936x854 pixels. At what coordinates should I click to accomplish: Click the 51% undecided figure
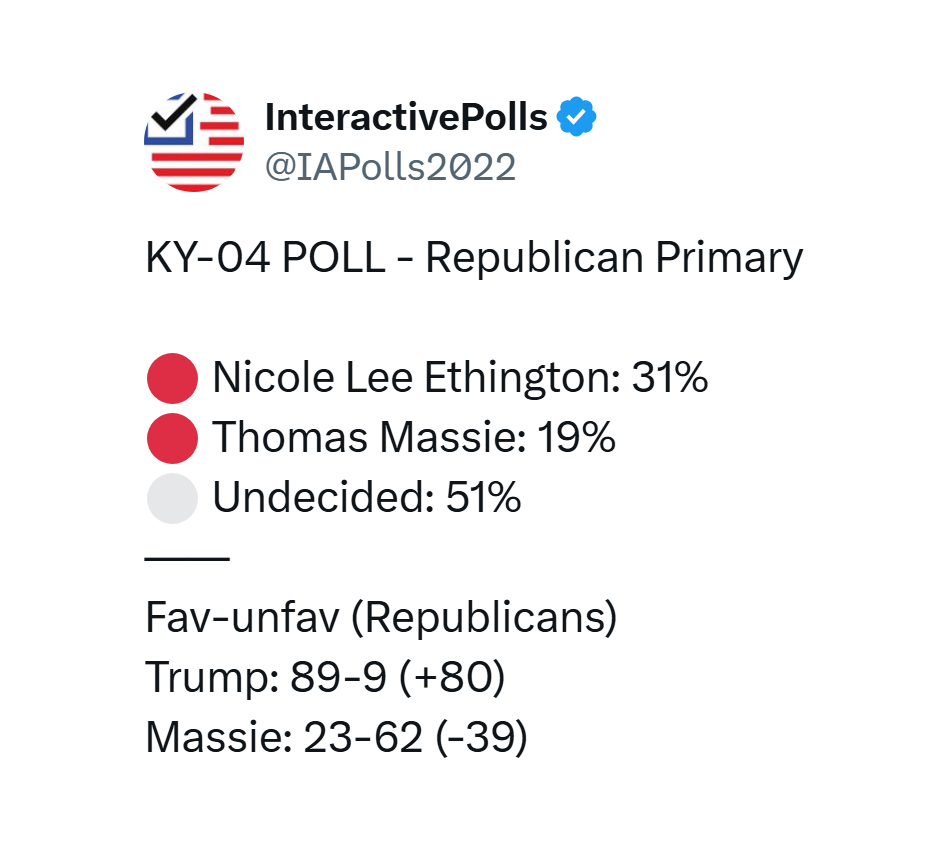pyautogui.click(x=484, y=497)
